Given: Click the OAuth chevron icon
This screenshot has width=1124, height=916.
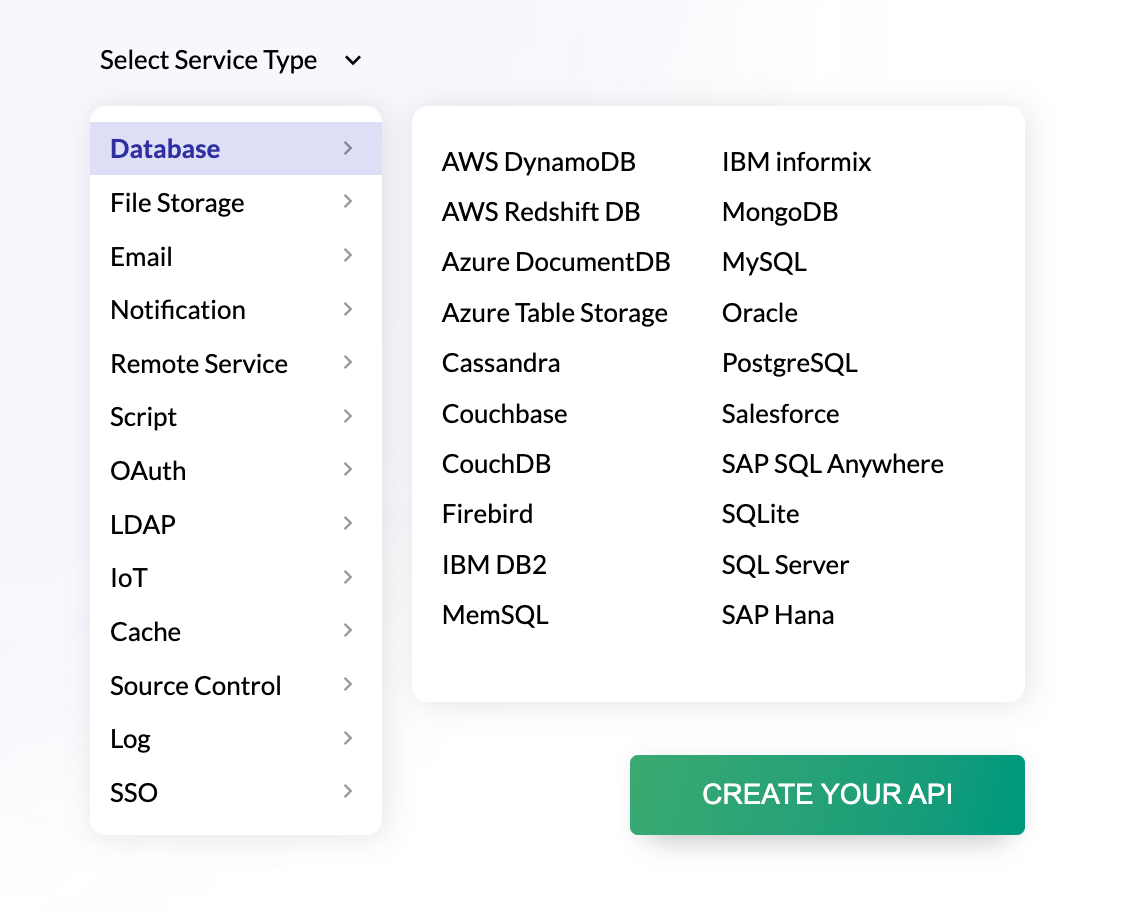Looking at the screenshot, I should coord(348,470).
